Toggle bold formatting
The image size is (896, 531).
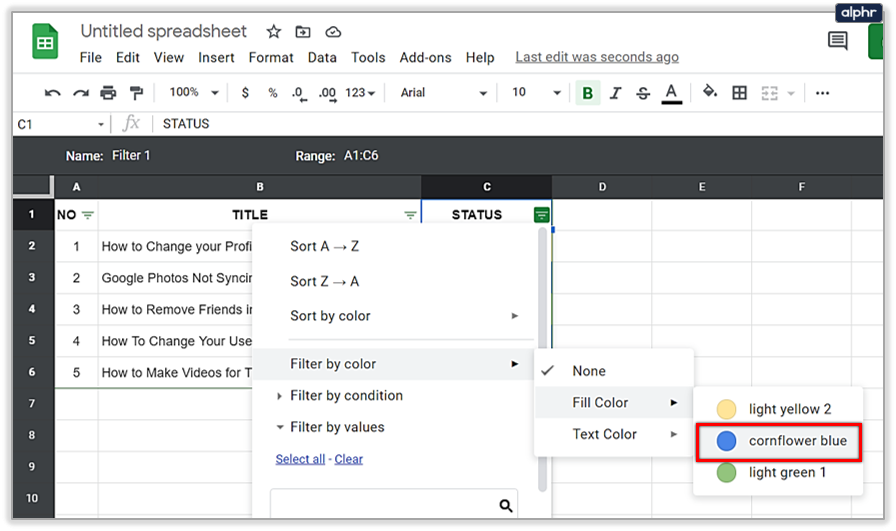(587, 93)
